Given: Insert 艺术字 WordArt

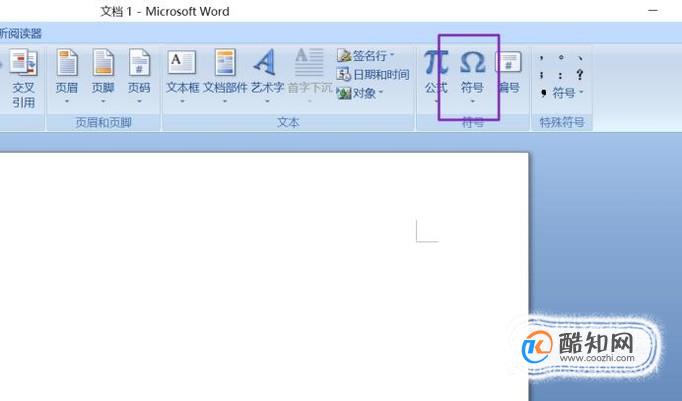Looking at the screenshot, I should [267, 77].
